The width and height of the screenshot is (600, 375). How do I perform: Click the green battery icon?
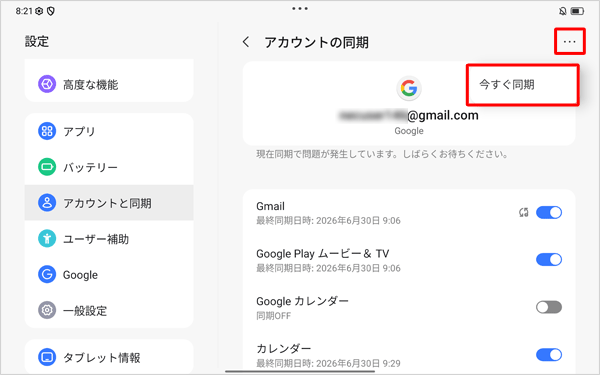click(x=47, y=167)
